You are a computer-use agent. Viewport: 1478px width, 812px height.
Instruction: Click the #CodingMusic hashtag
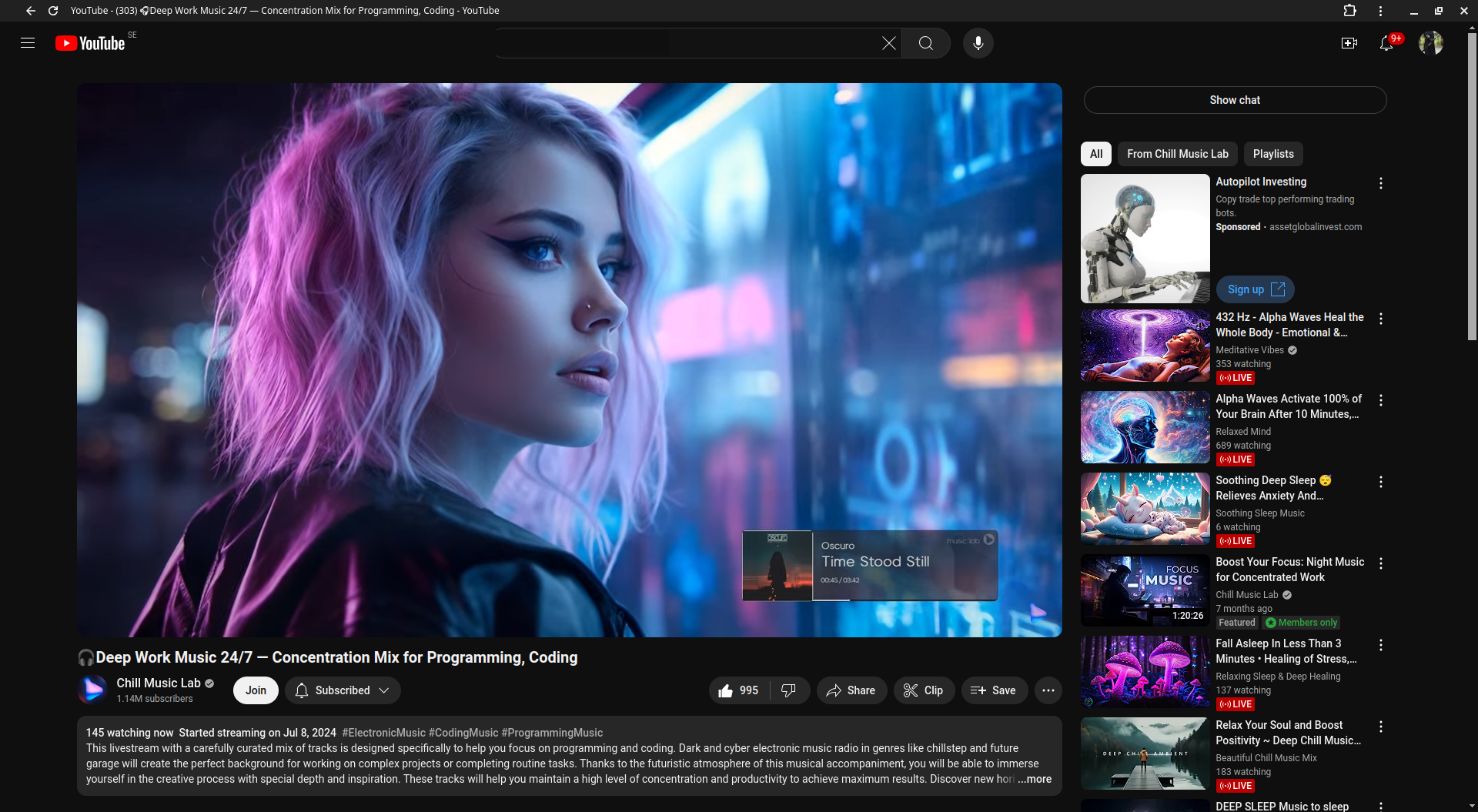coord(463,733)
